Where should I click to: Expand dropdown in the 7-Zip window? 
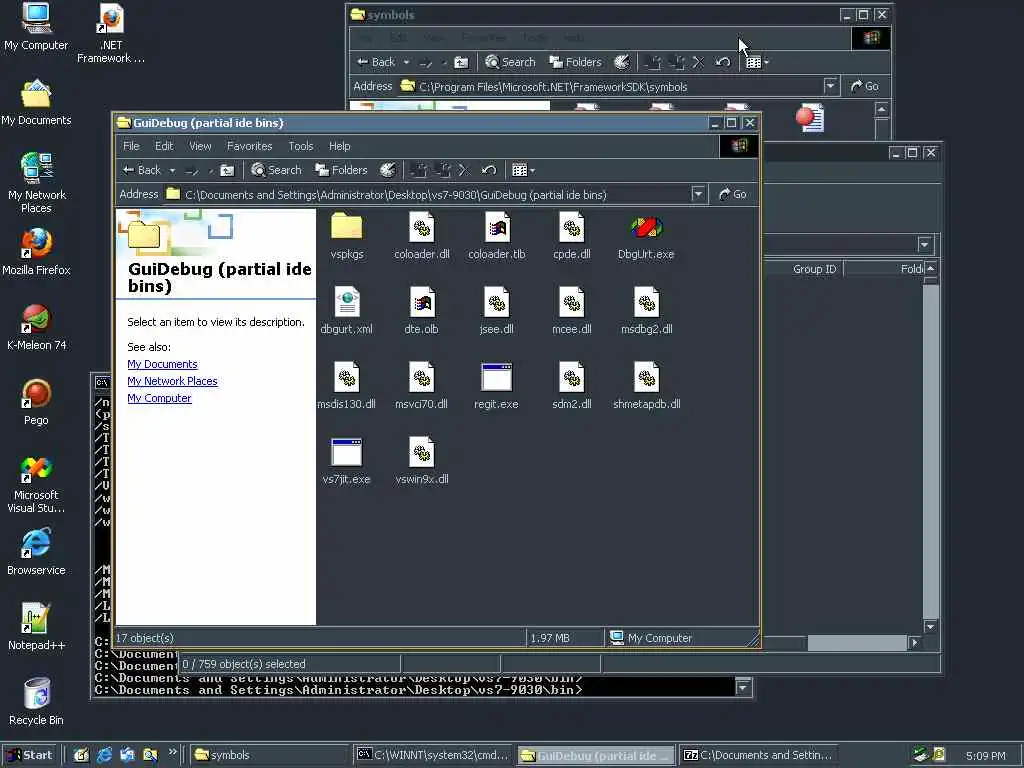924,245
